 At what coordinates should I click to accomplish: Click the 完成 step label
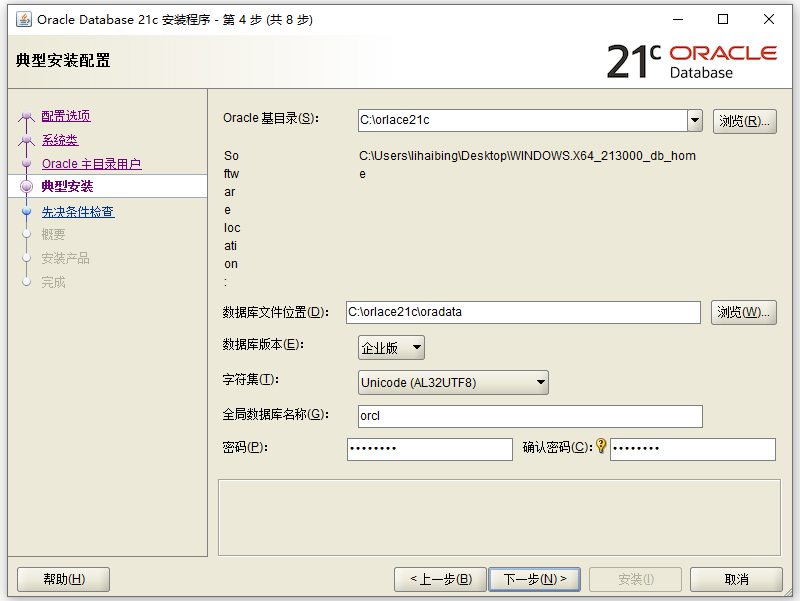click(x=53, y=282)
